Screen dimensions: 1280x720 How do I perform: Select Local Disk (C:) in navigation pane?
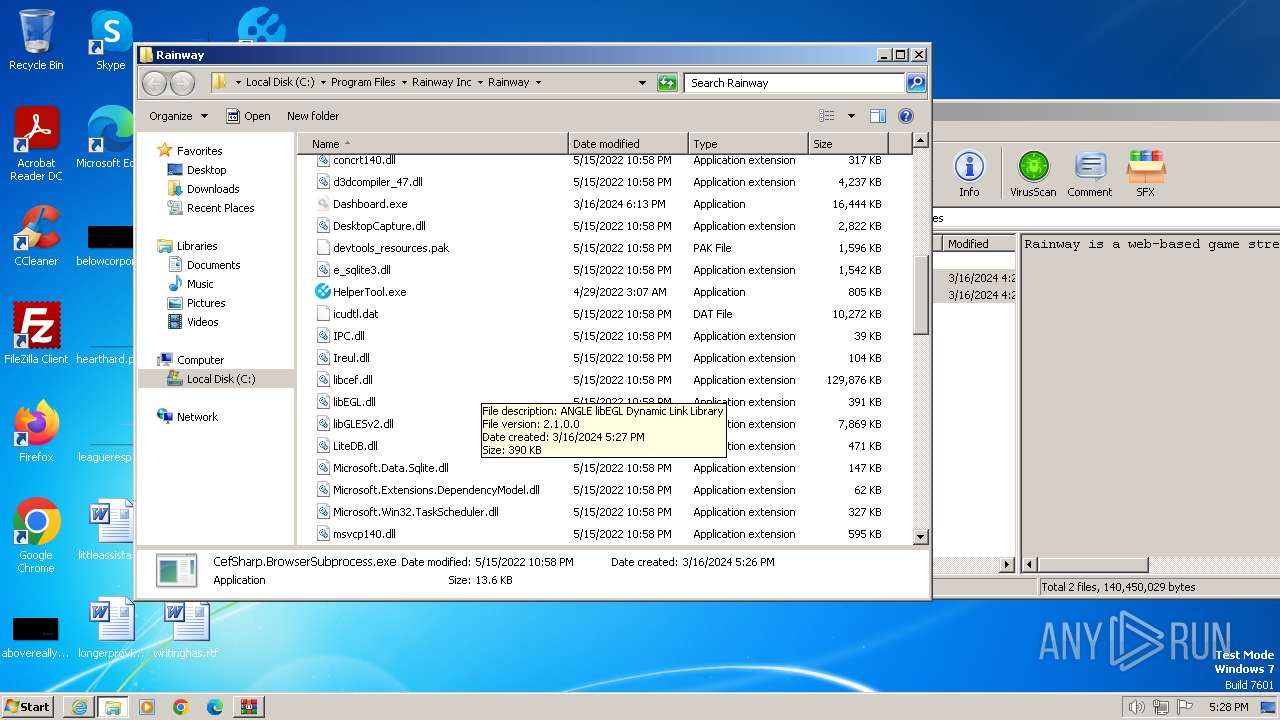(x=220, y=379)
